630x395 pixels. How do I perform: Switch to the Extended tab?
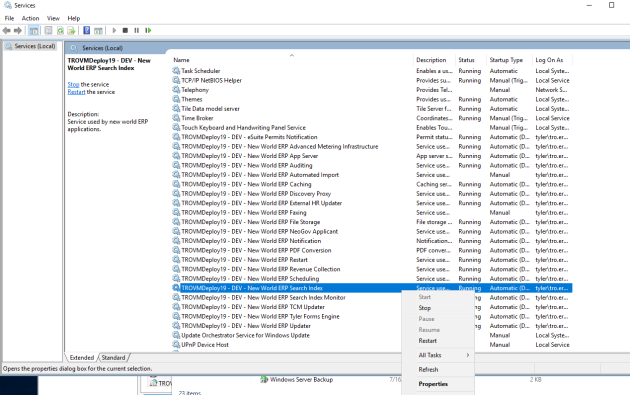82,358
